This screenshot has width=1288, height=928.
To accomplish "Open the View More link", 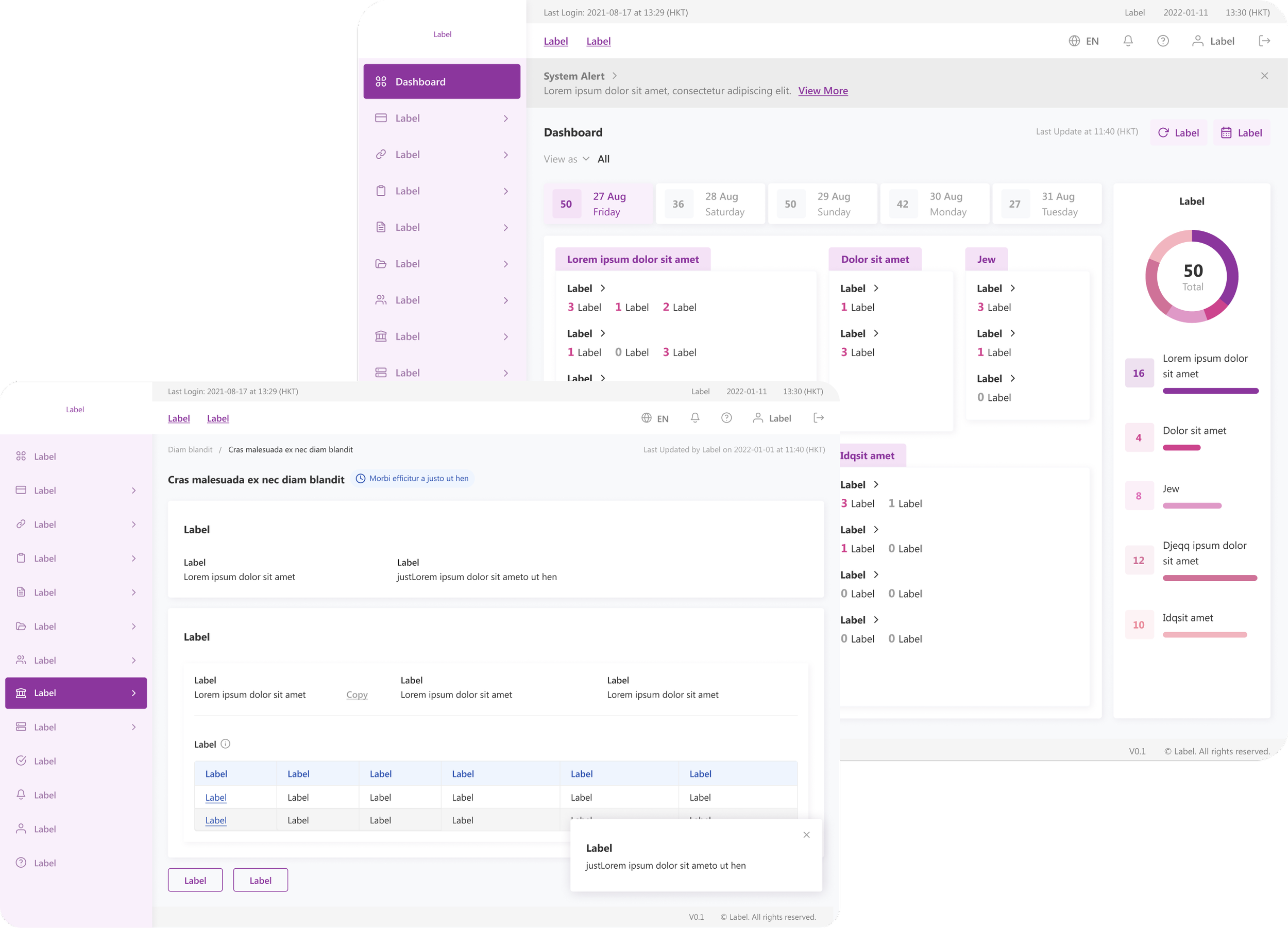I will [x=823, y=91].
